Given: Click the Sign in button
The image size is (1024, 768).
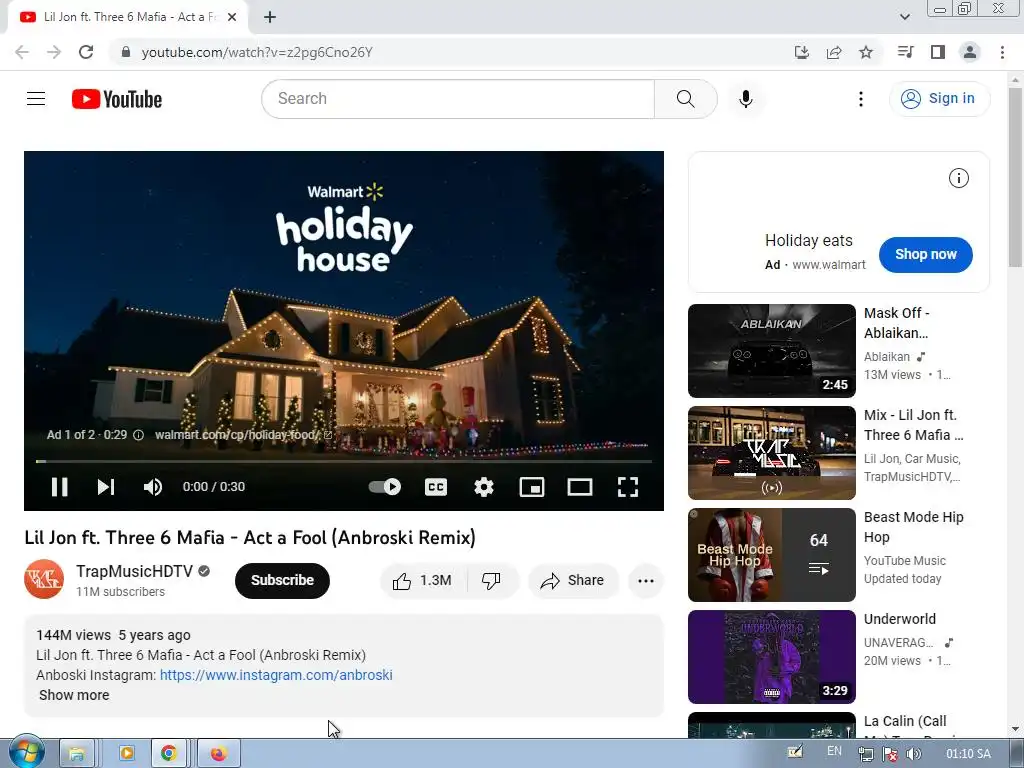Looking at the screenshot, I should (939, 99).
